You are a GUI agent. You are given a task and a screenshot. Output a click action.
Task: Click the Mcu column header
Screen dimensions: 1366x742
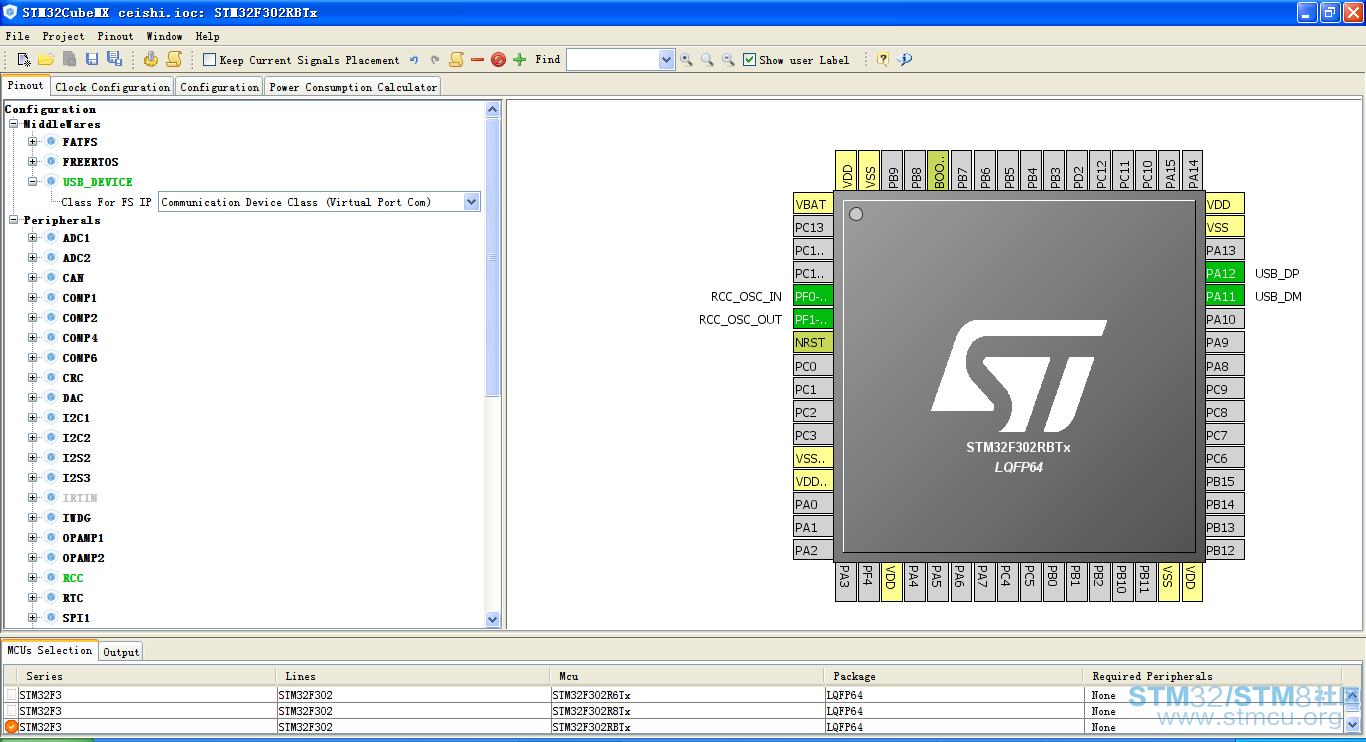click(x=687, y=676)
